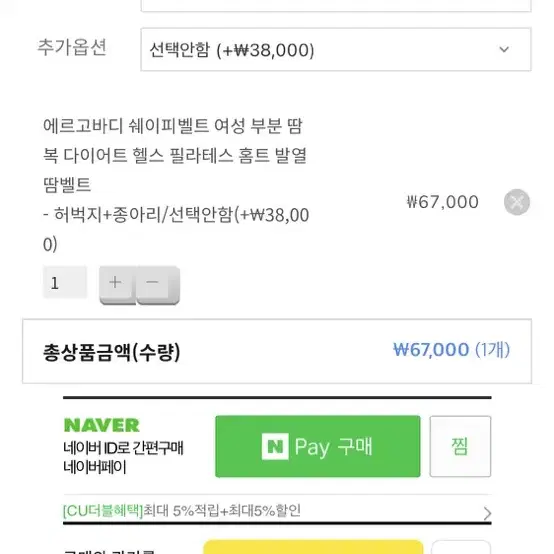Click the yellow button at the bottom

[x=313, y=547]
